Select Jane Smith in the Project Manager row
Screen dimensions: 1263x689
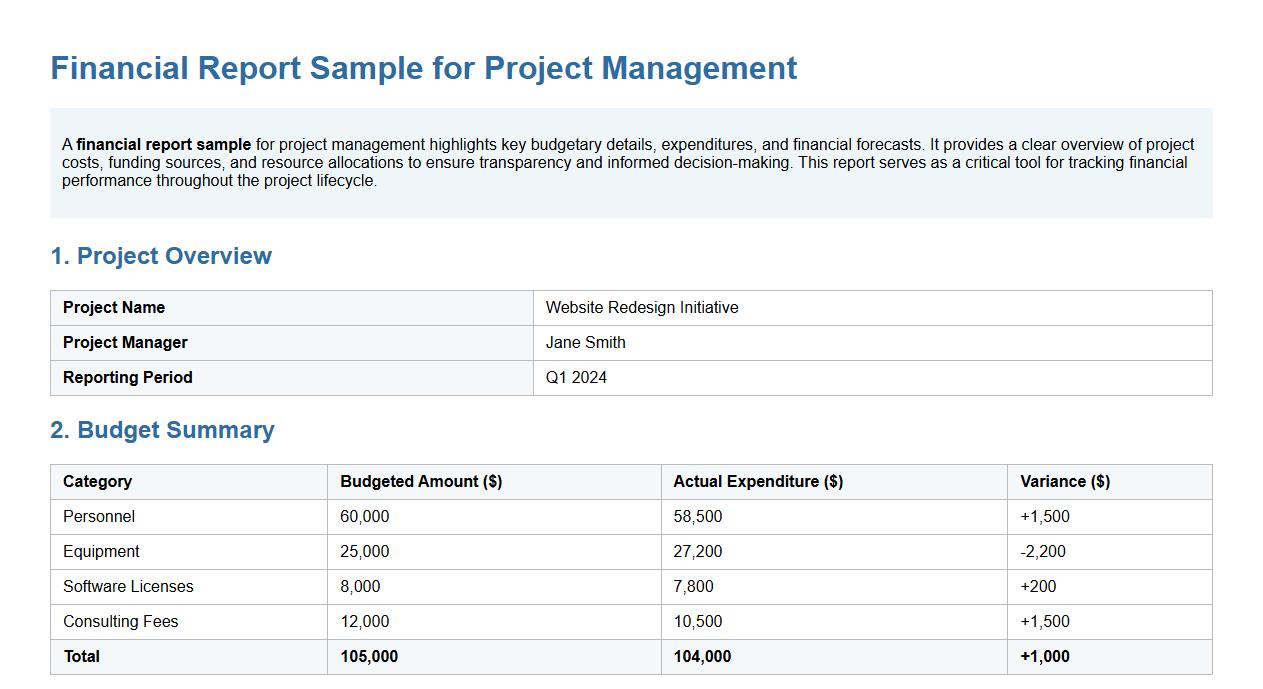coord(585,342)
